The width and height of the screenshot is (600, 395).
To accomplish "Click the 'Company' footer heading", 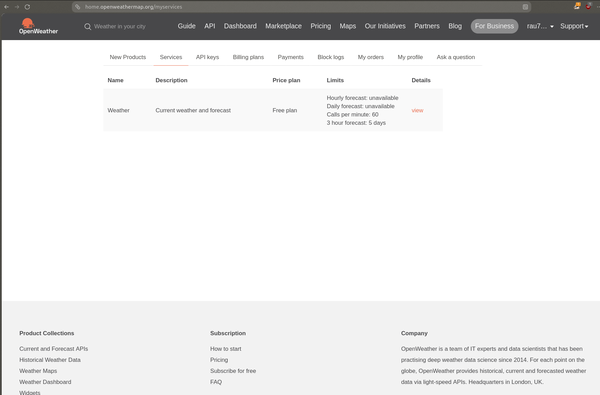I will 414,333.
